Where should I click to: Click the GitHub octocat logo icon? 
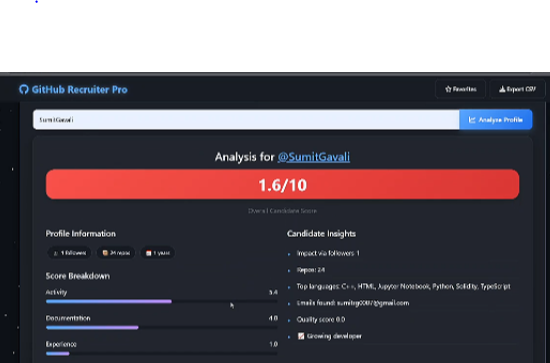pos(24,89)
